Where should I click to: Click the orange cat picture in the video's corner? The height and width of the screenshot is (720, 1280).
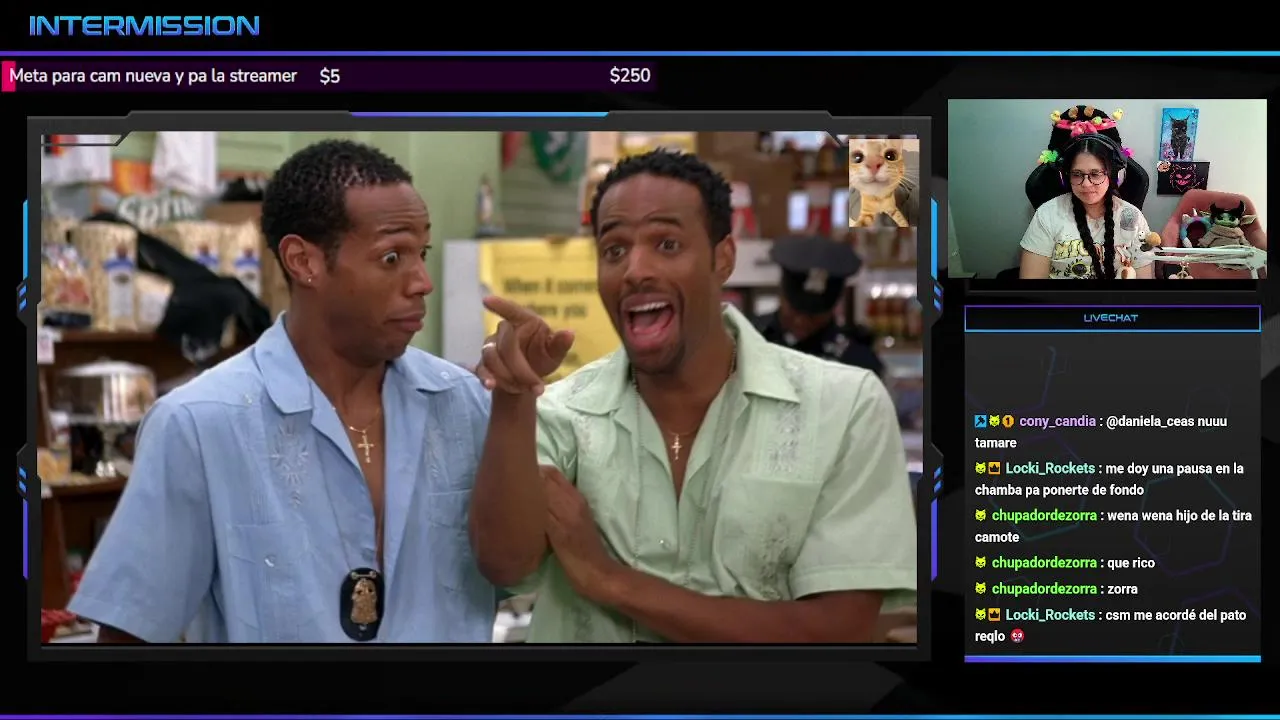coord(883,183)
